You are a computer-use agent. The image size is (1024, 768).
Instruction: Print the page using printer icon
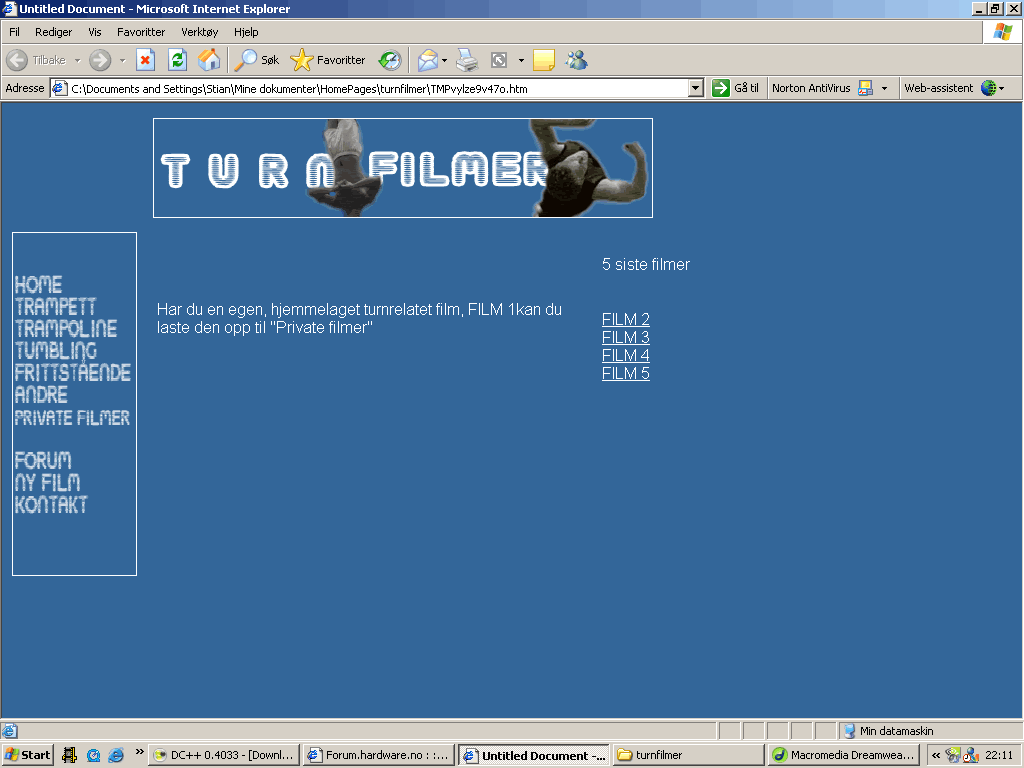(x=466, y=60)
